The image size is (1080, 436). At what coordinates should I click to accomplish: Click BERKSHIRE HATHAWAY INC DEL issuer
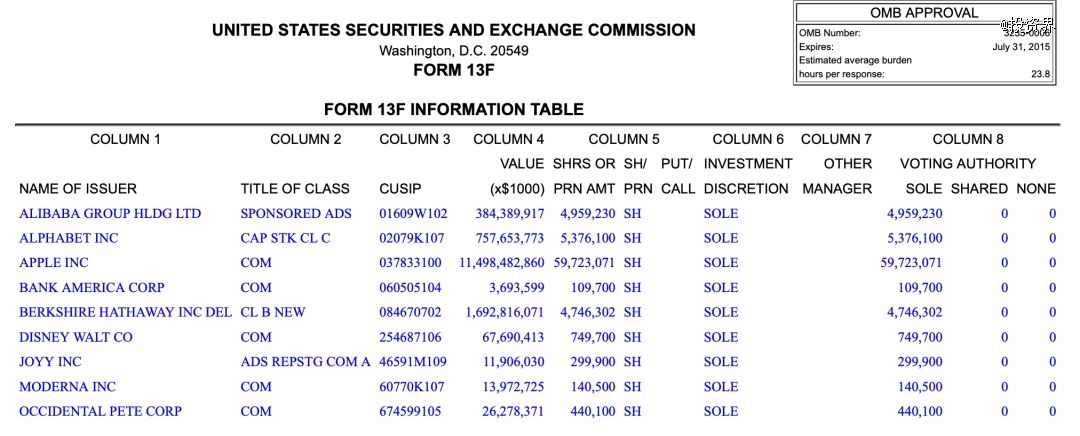(125, 313)
